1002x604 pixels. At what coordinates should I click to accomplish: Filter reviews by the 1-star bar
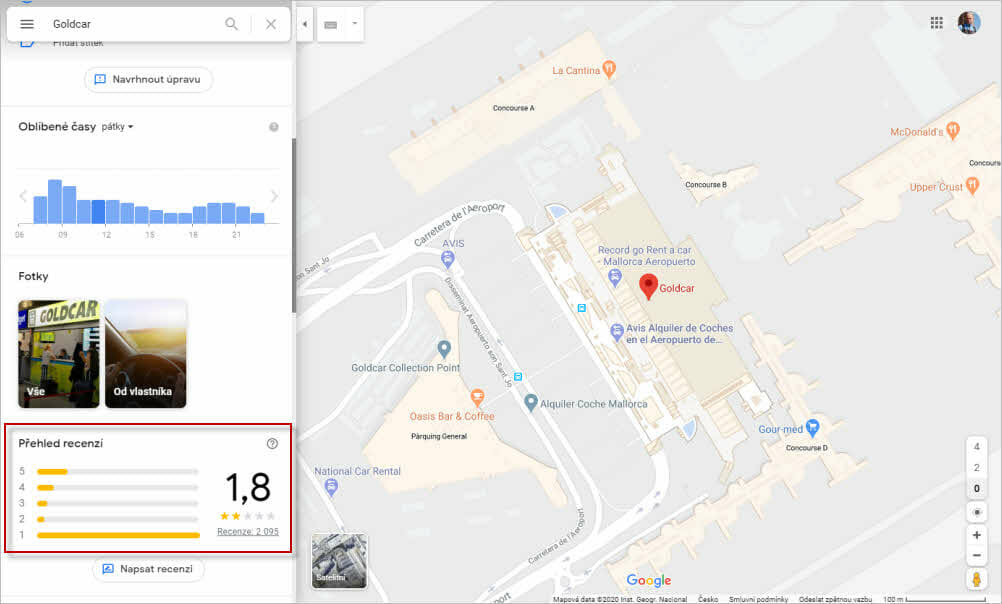(x=118, y=535)
